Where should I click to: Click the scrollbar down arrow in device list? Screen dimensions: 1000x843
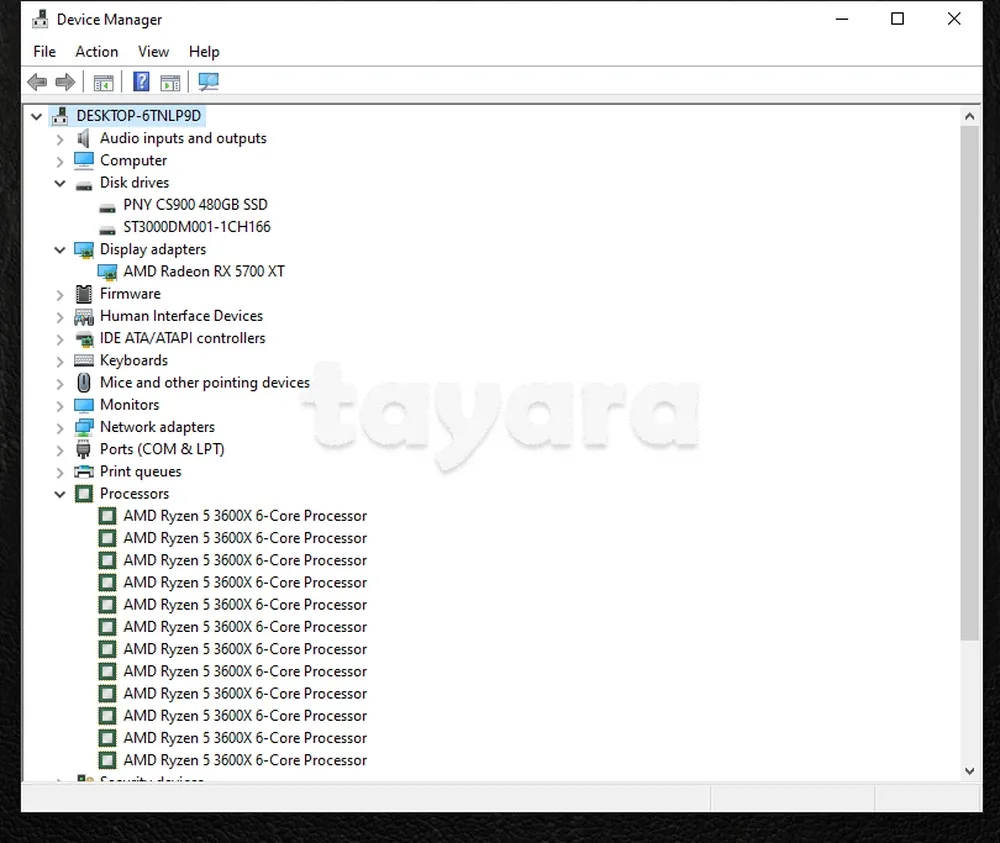pyautogui.click(x=969, y=771)
